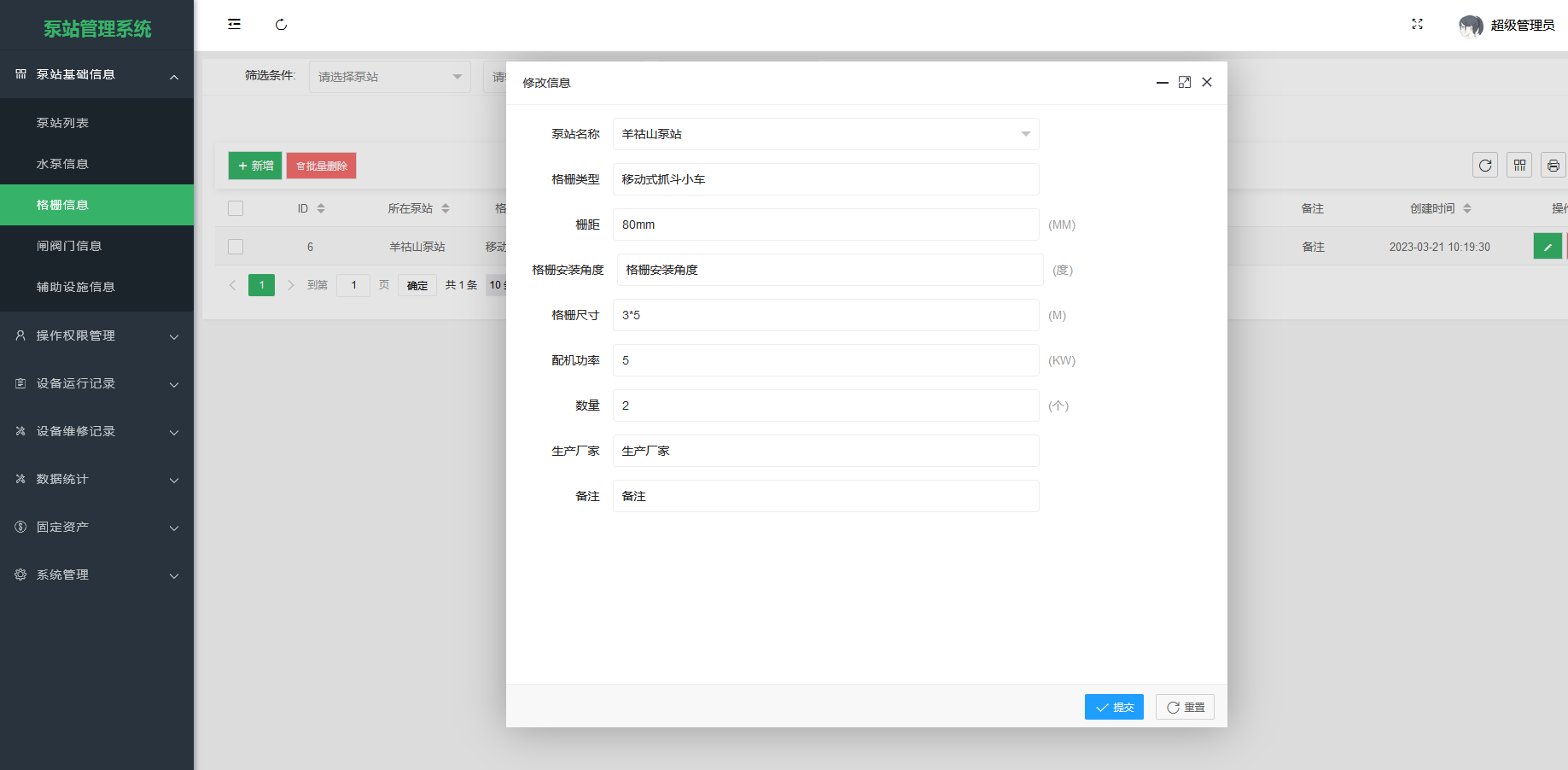
Task: Open the column filter grid icon
Action: tap(1519, 166)
